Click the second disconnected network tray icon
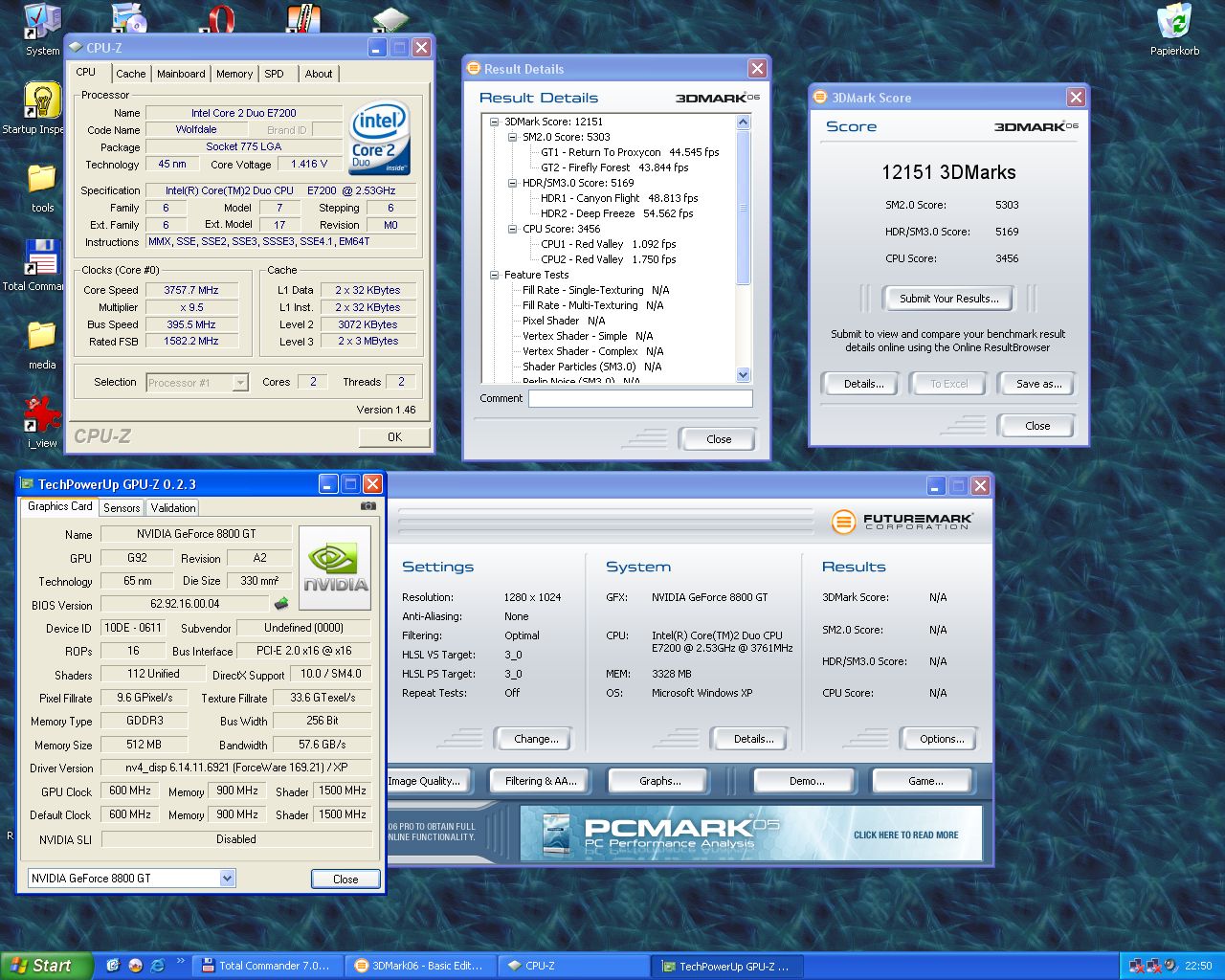 (1153, 966)
